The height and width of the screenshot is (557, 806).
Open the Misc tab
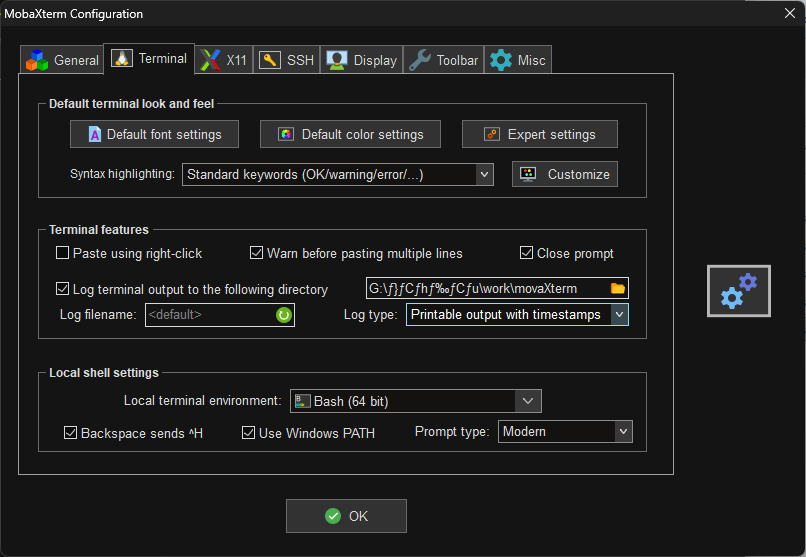point(518,60)
